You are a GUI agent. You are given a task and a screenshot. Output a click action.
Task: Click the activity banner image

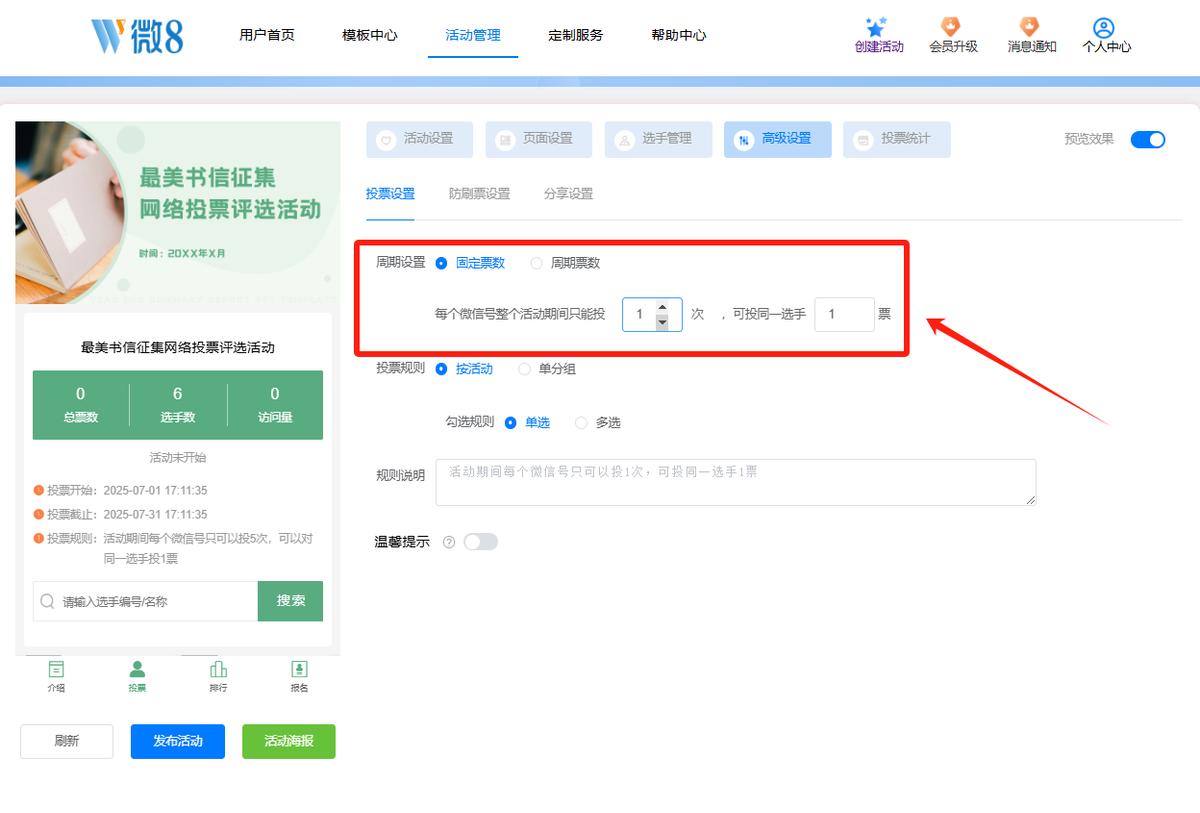pyautogui.click(x=178, y=212)
